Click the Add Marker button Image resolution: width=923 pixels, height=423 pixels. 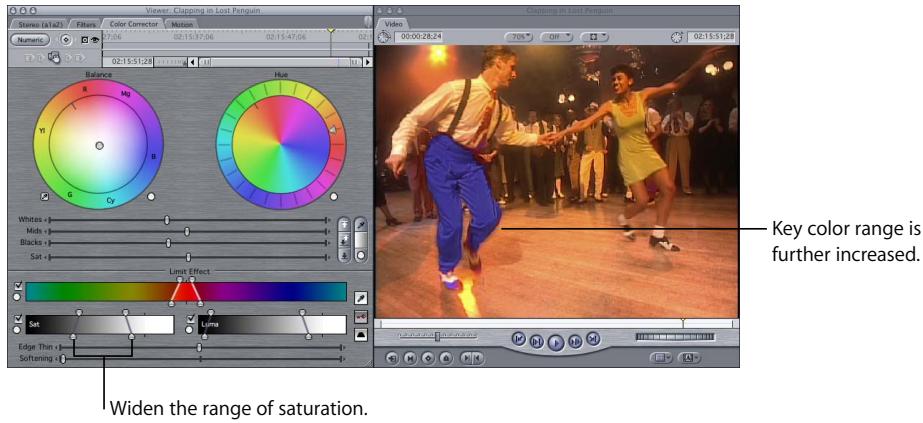[x=446, y=357]
